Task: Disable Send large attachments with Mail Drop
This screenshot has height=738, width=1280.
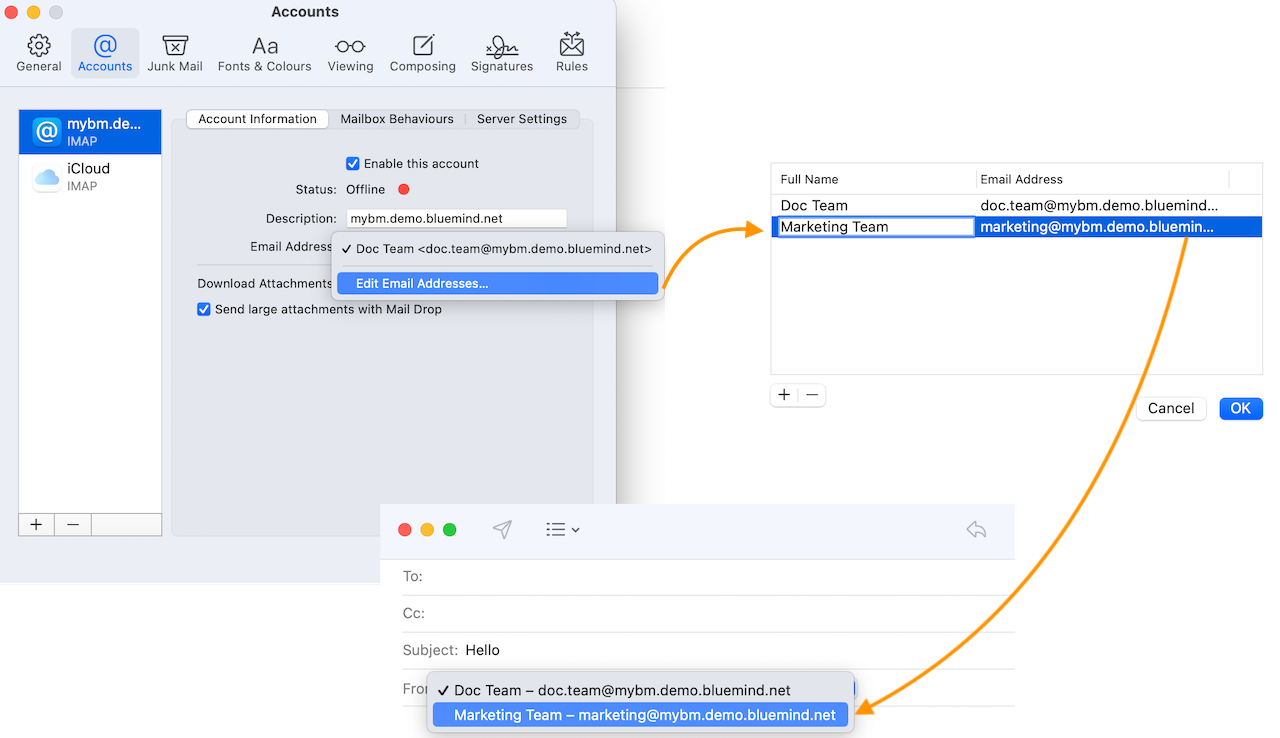Action: (x=204, y=310)
